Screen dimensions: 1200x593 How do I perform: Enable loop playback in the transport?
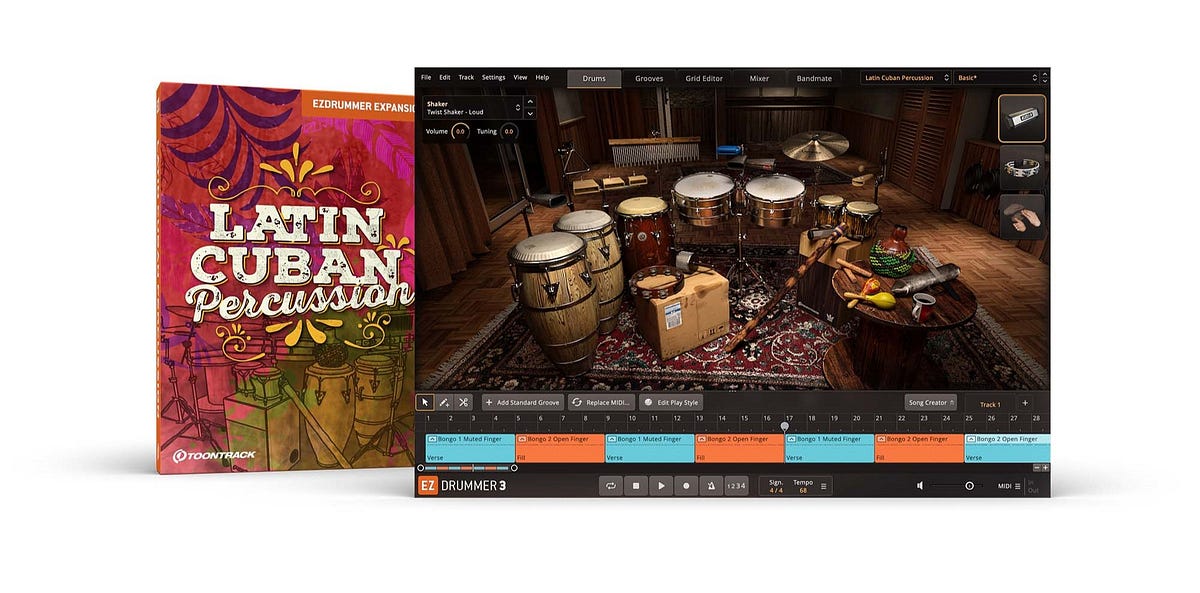(610, 486)
